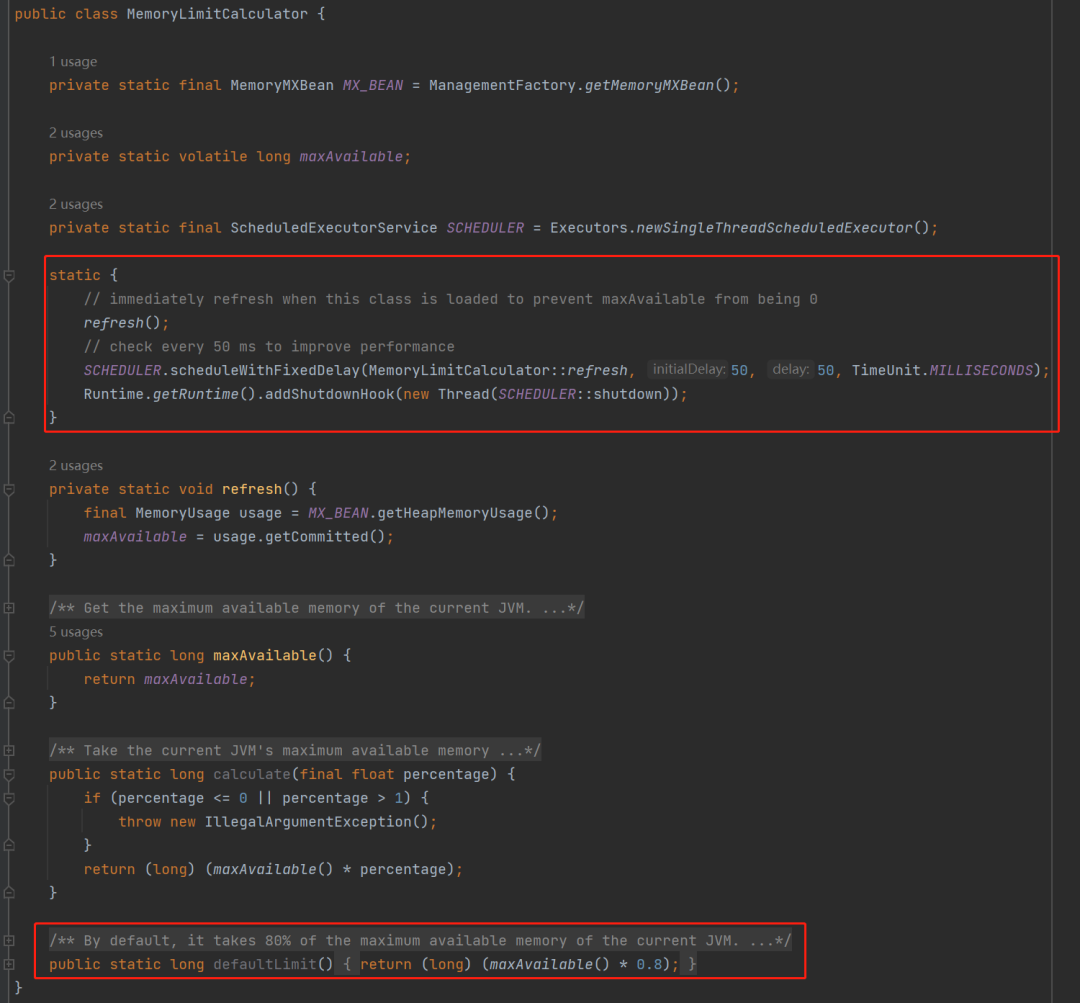This screenshot has width=1080, height=1003.
Task: Click the addShutdownHook method call
Action: [x=329, y=394]
